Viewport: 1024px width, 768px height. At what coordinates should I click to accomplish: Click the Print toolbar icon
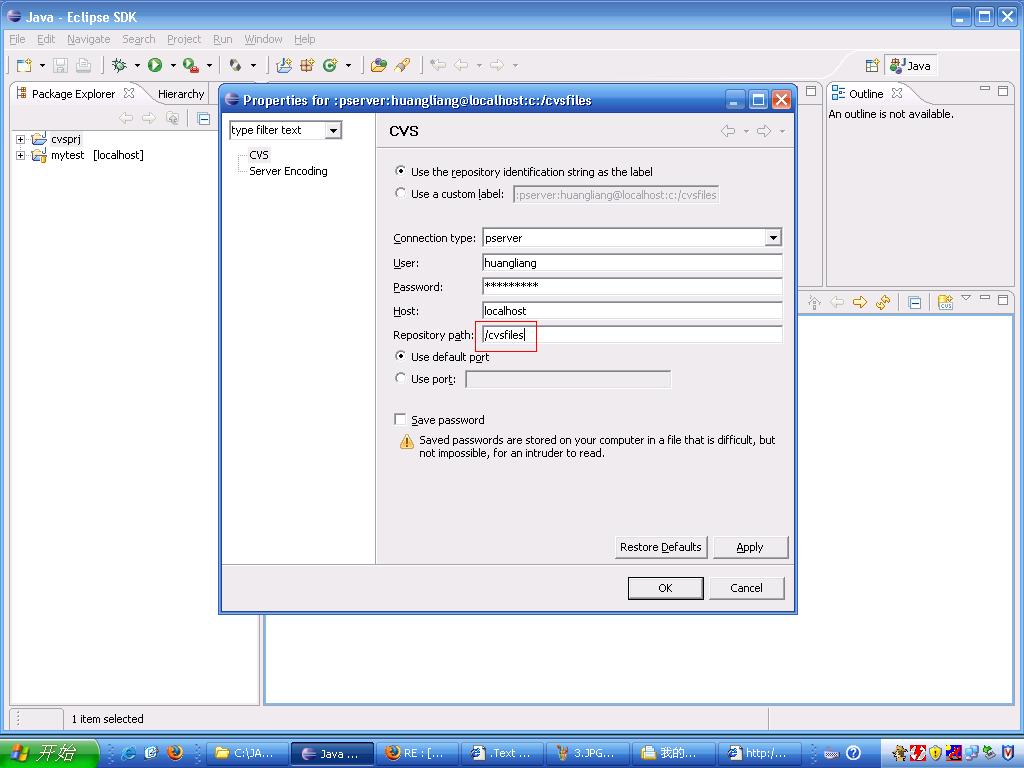(84, 65)
